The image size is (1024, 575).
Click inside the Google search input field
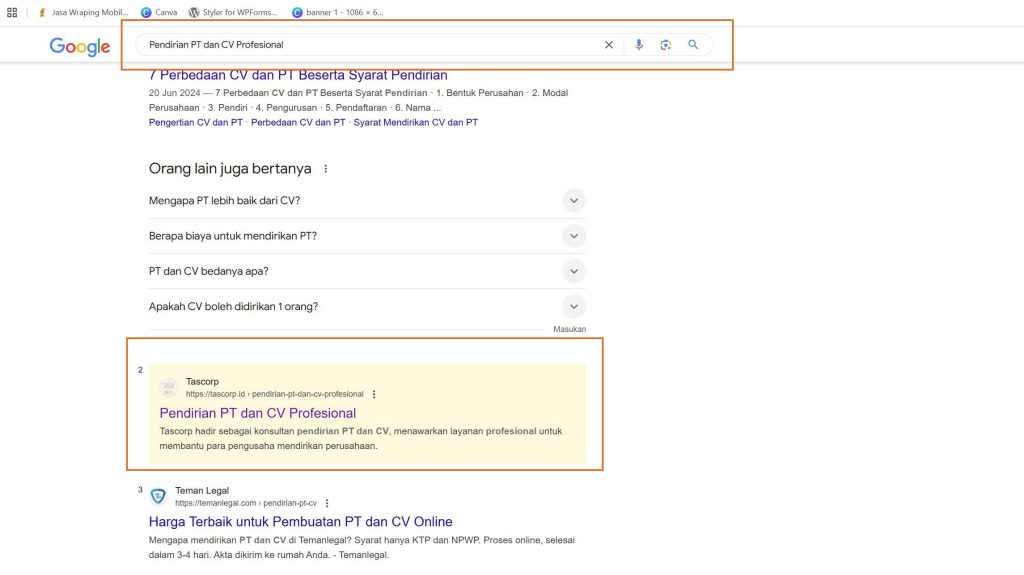370,45
